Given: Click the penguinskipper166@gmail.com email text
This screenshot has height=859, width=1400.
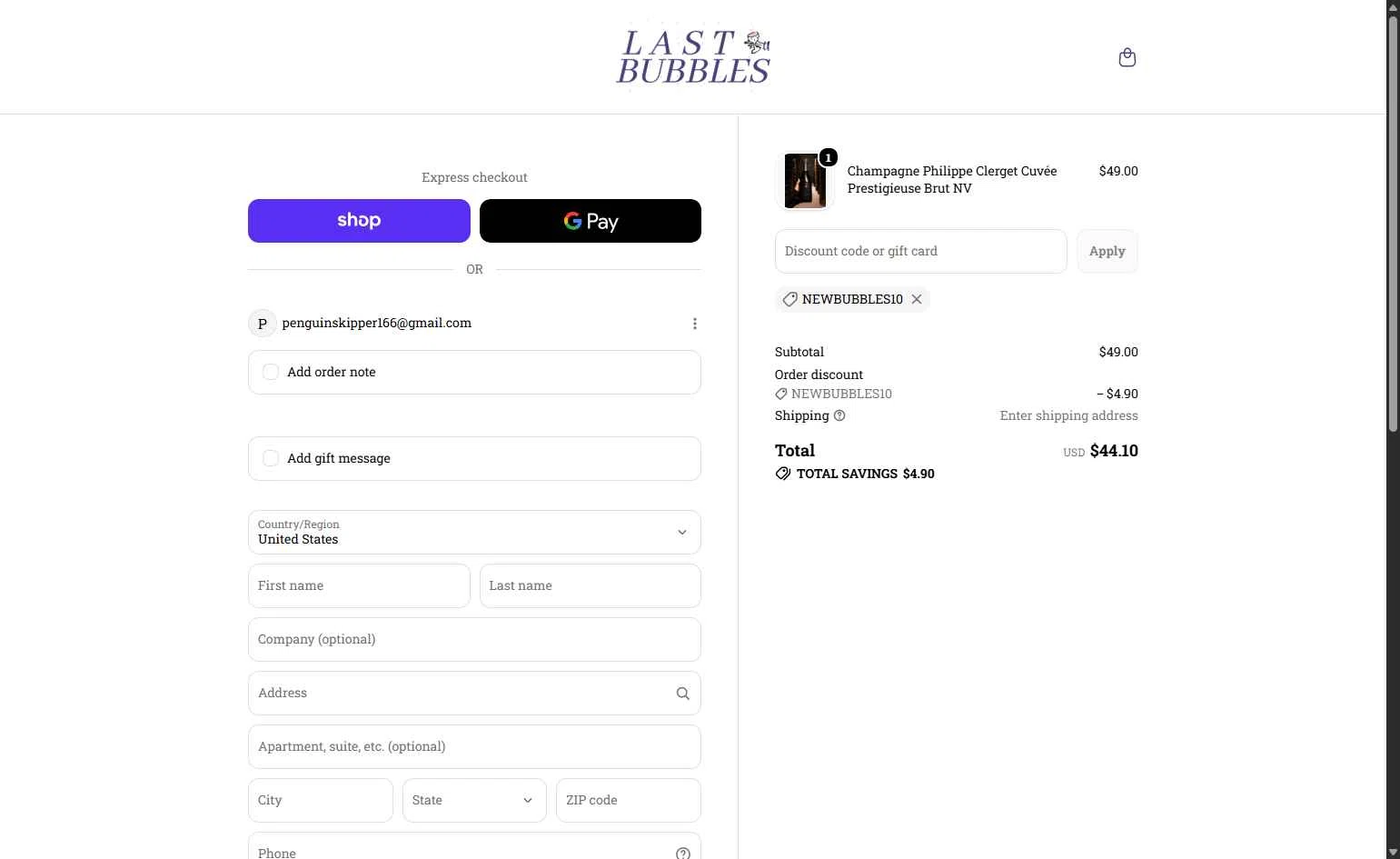Looking at the screenshot, I should coord(377,323).
